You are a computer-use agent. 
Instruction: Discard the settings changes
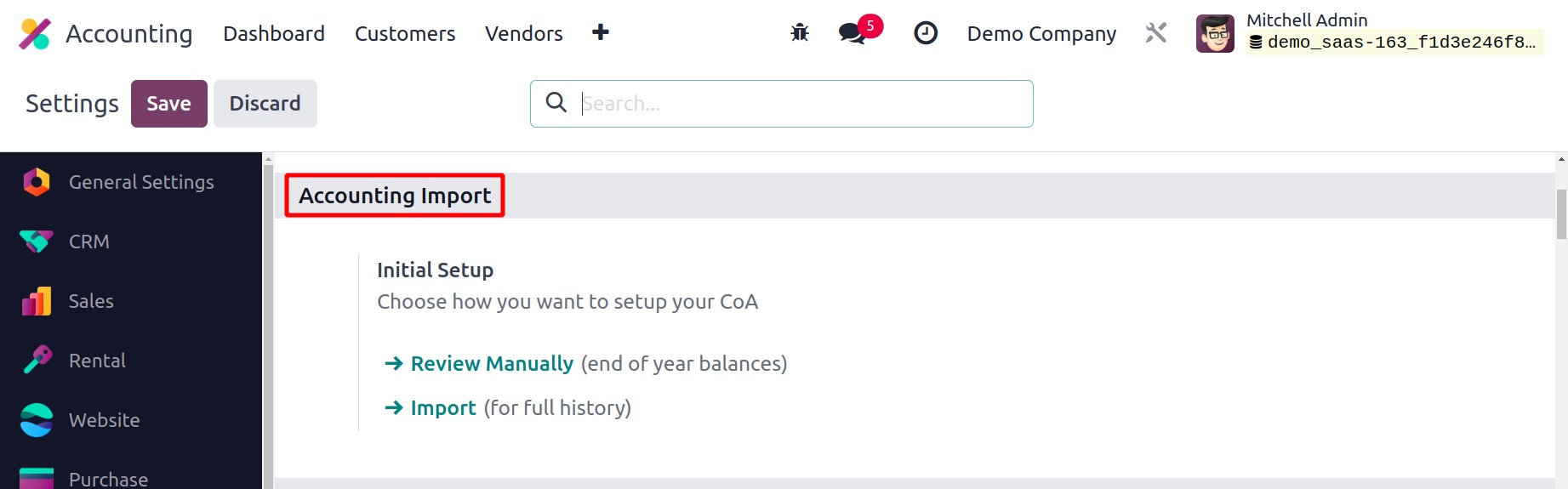coord(265,104)
